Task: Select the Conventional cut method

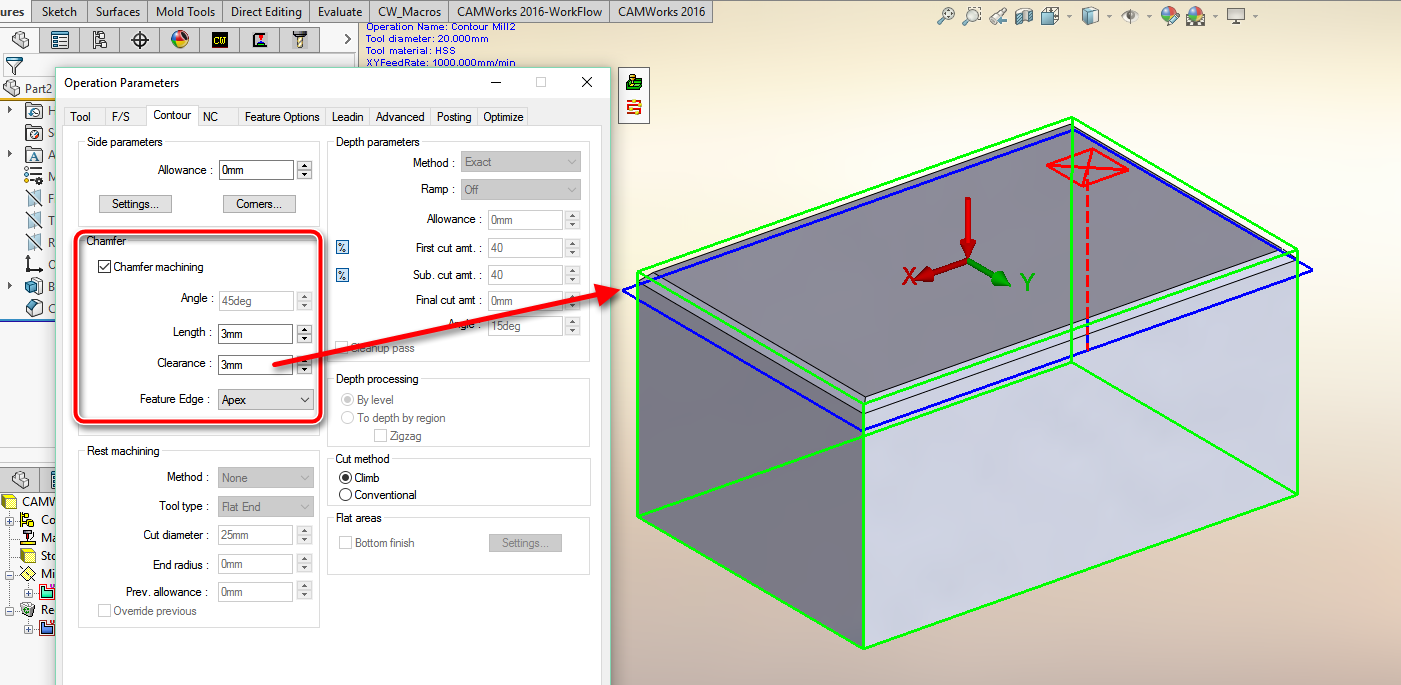Action: [x=346, y=495]
